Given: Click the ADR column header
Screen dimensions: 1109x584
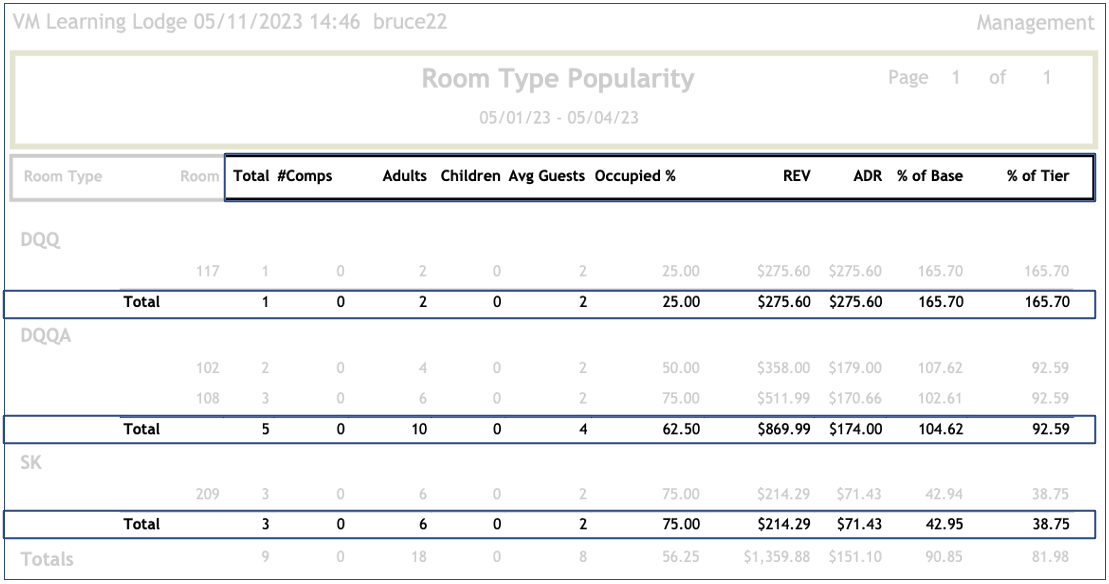Looking at the screenshot, I should coord(867,176).
